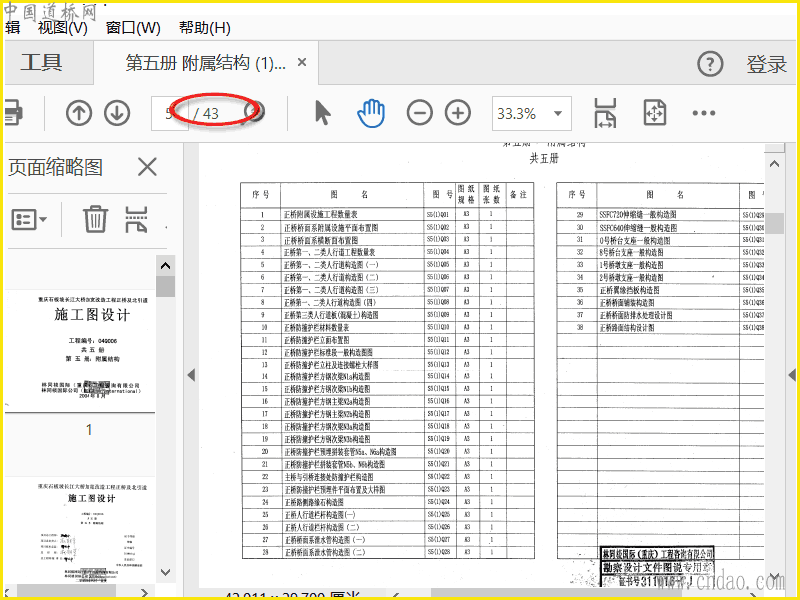Go to previous page with up arrow
Viewport: 800px width, 600px height.
point(79,113)
